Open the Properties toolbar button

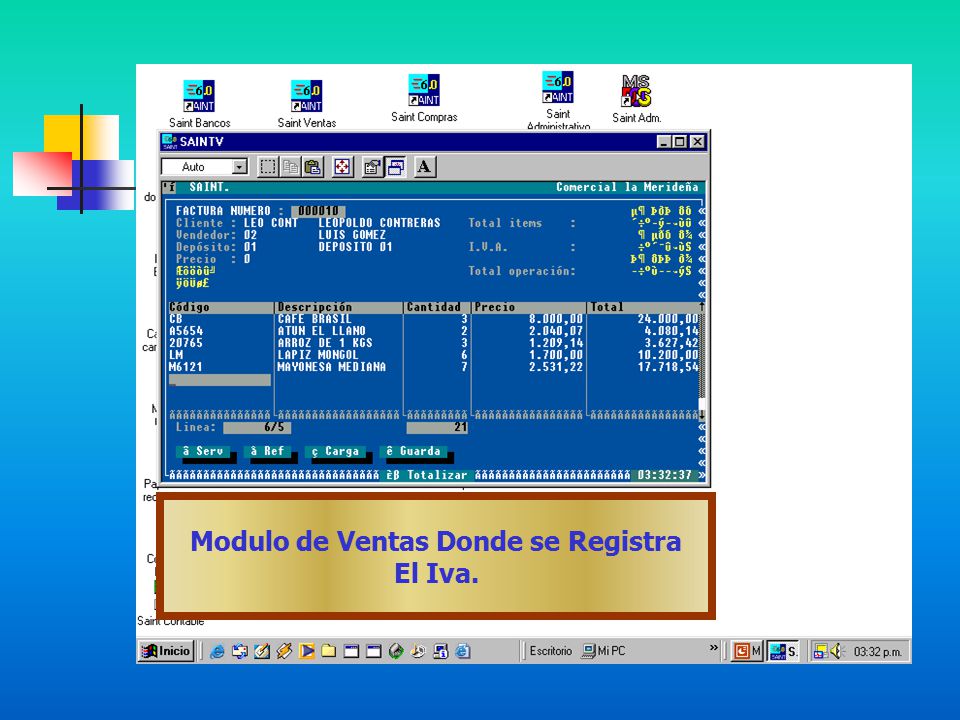pos(372,167)
